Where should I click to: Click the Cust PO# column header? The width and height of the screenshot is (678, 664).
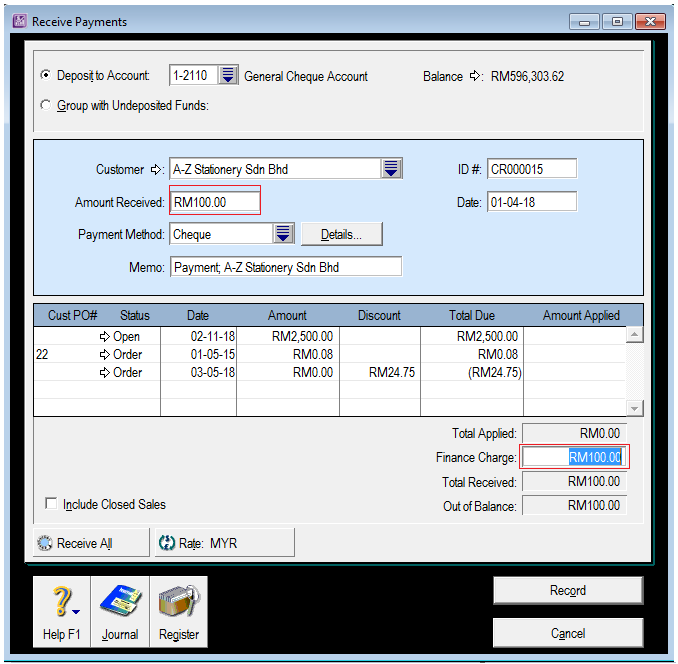point(72,316)
